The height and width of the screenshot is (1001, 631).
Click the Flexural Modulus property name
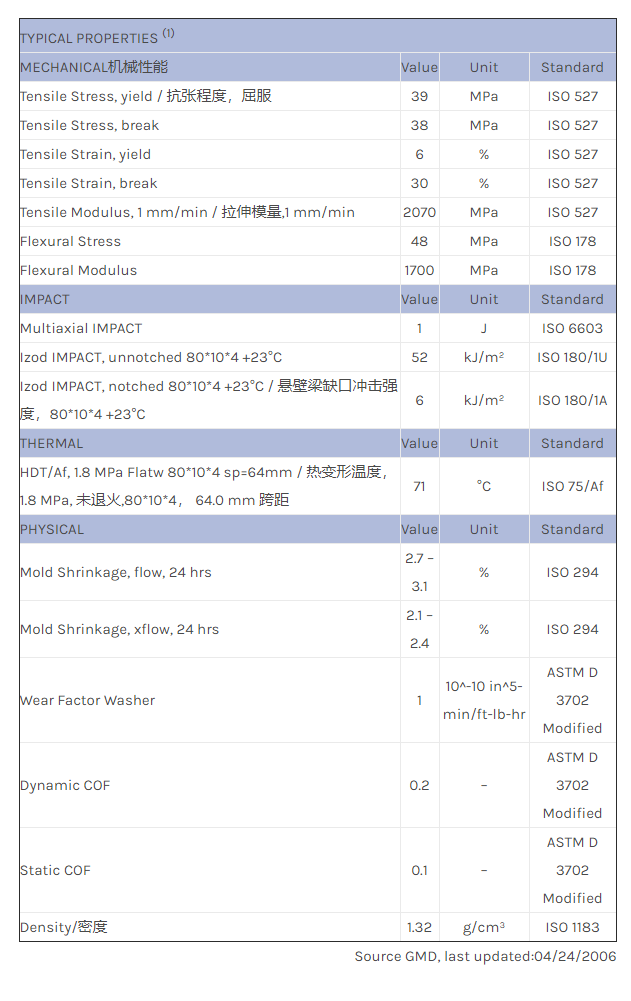(x=78, y=270)
